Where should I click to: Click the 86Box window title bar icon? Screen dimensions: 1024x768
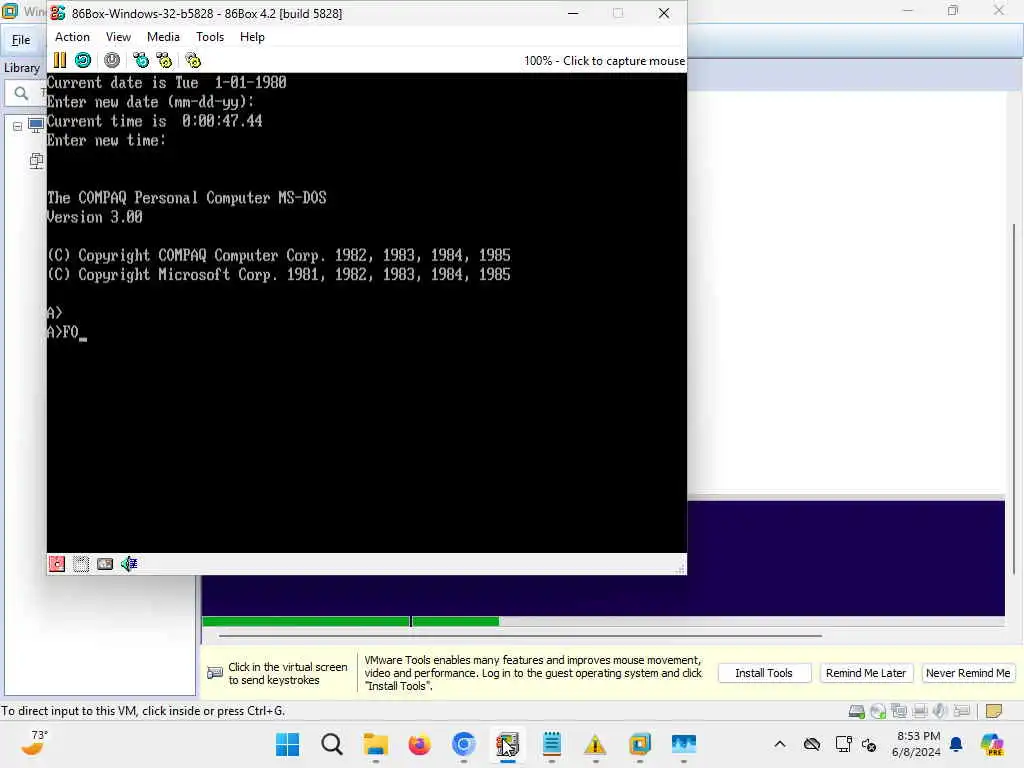click(58, 13)
